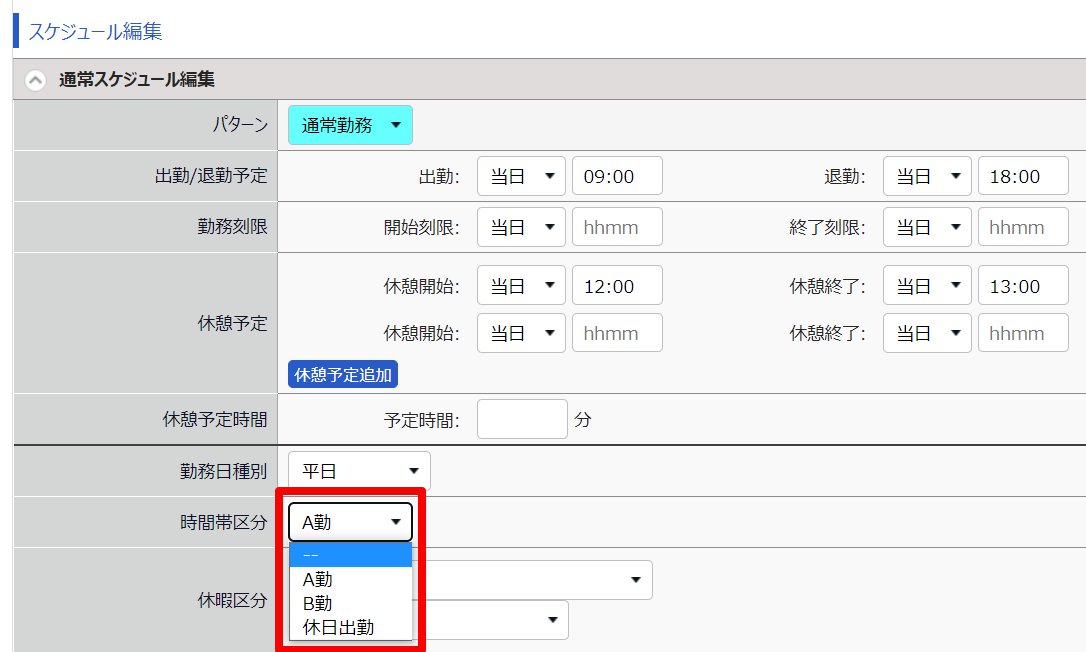Image resolution: width=1086 pixels, height=652 pixels.
Task: Collapse the 通常スケジュール編集 section with the chevron icon
Action: (x=35, y=80)
